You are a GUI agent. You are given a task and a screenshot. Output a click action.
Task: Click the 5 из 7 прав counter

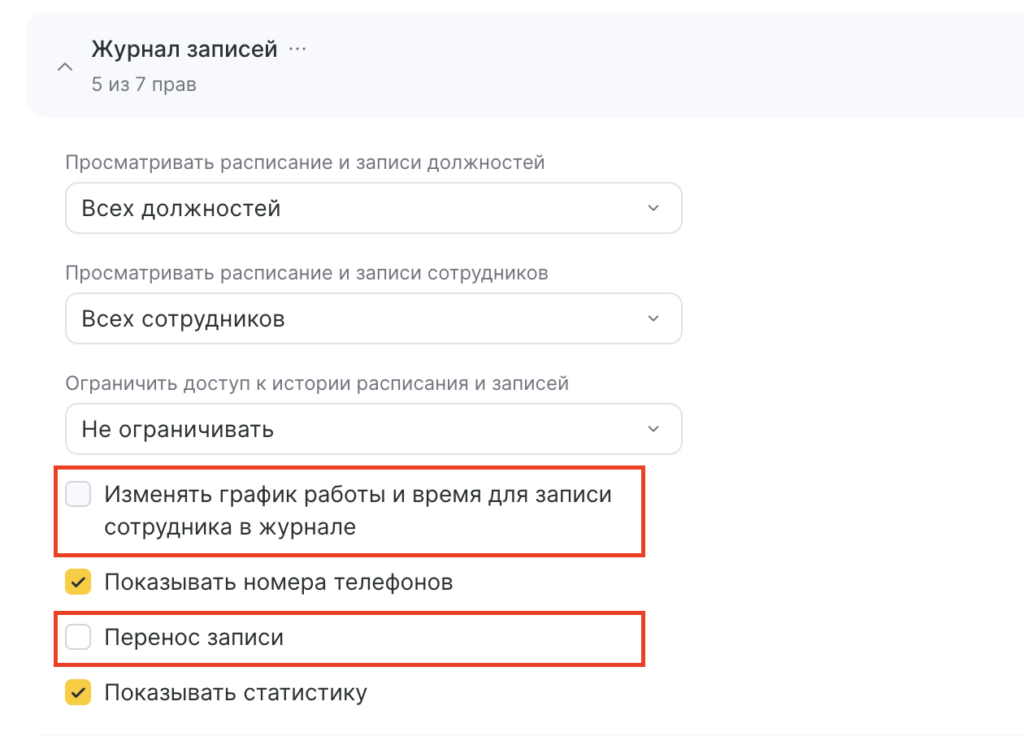[x=144, y=84]
